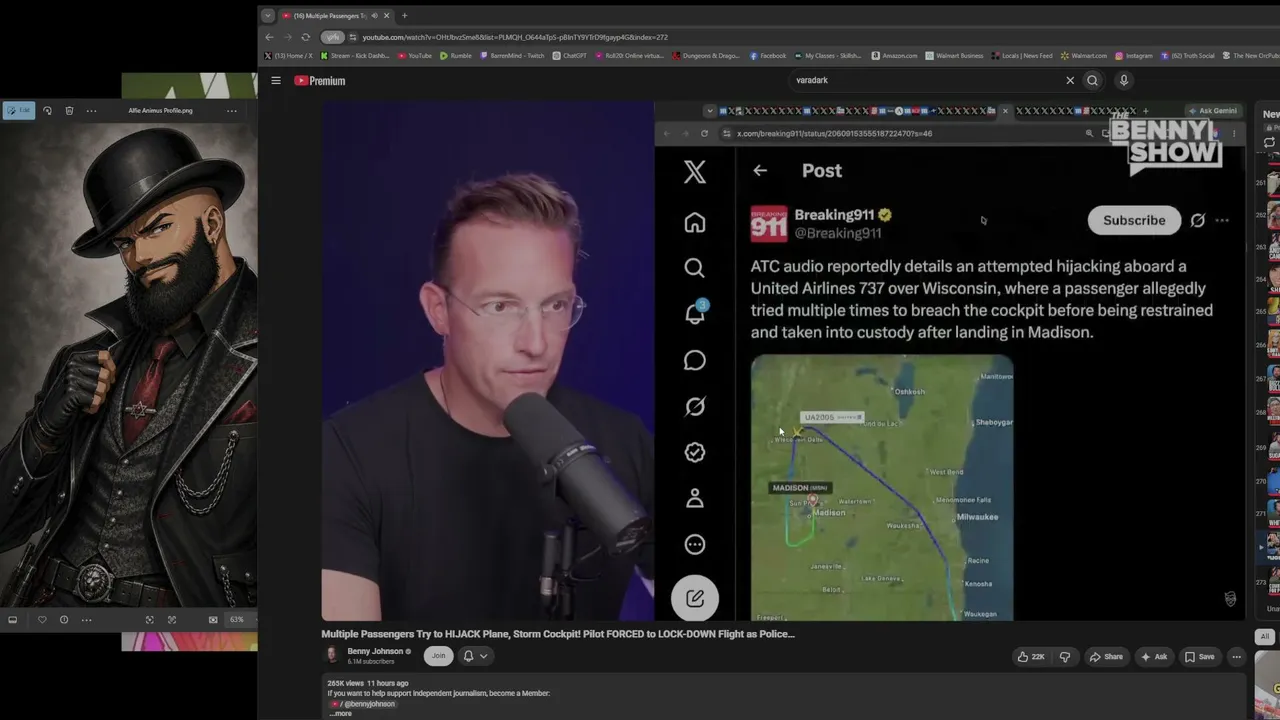Image resolution: width=1280 pixels, height=720 pixels.
Task: Subscribe to Breaking911 on X
Action: [x=1134, y=220]
